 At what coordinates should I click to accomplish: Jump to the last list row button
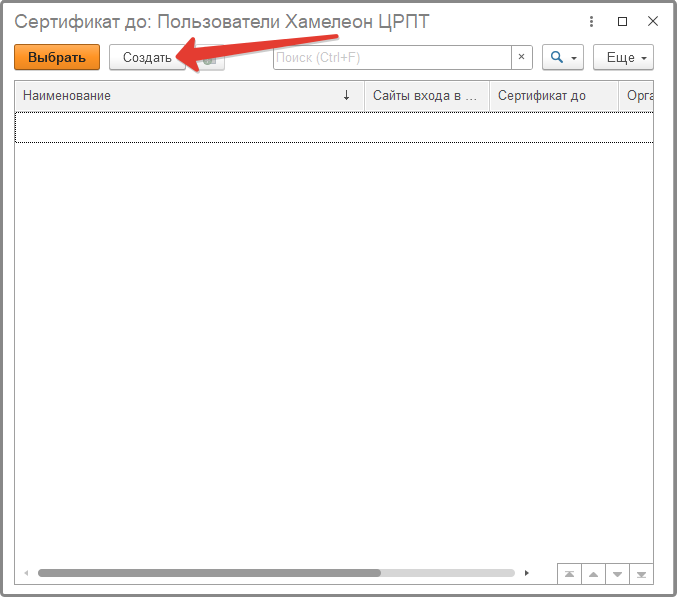point(642,574)
